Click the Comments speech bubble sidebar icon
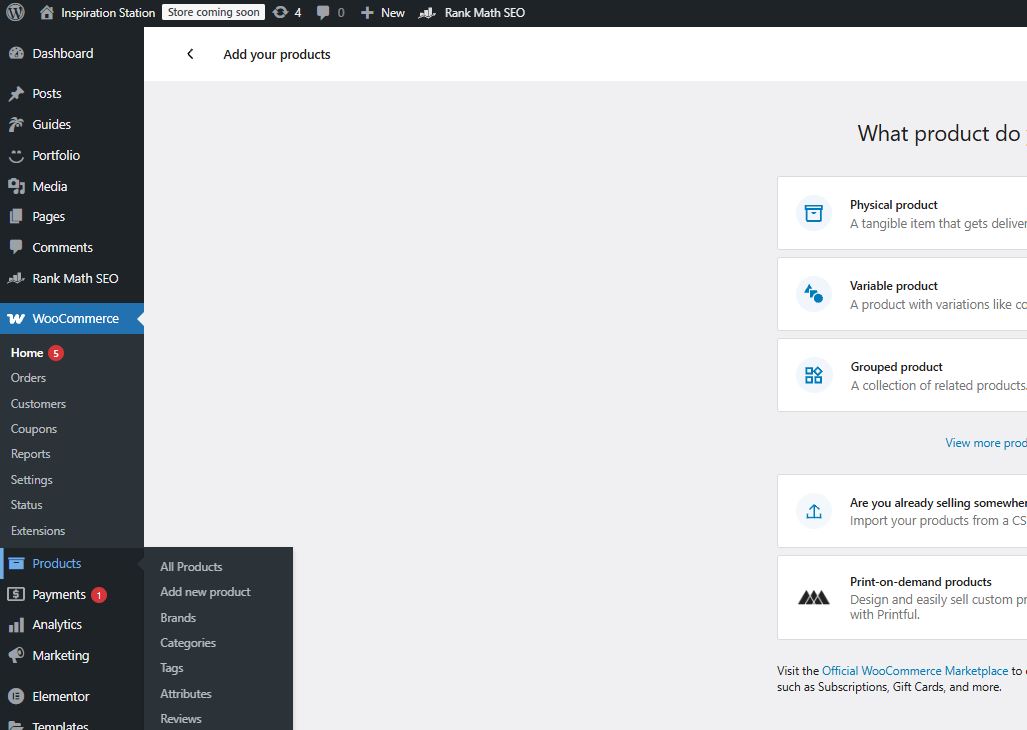Viewport: 1027px width, 730px height. point(16,247)
